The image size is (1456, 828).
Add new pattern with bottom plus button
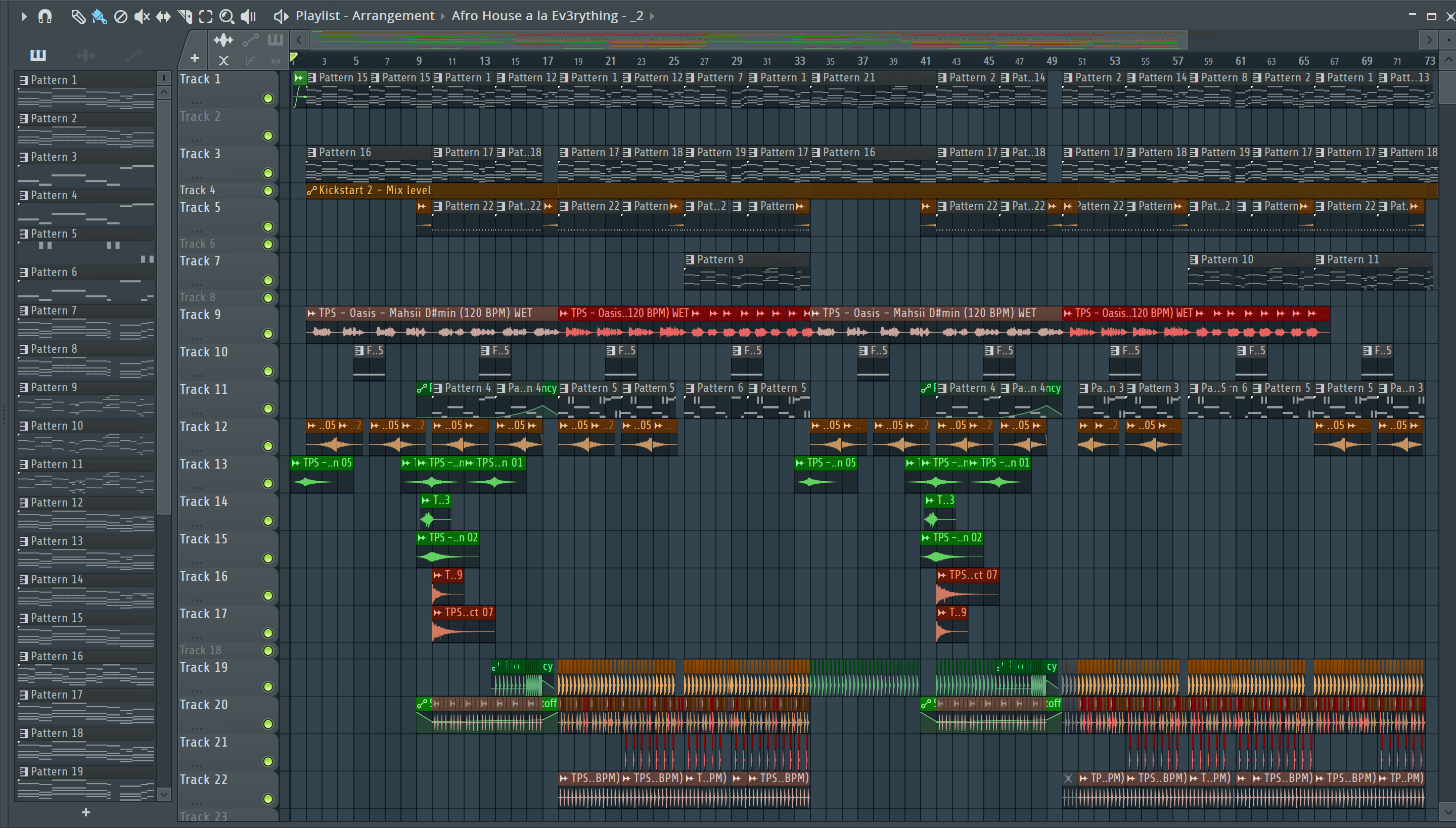(x=86, y=812)
